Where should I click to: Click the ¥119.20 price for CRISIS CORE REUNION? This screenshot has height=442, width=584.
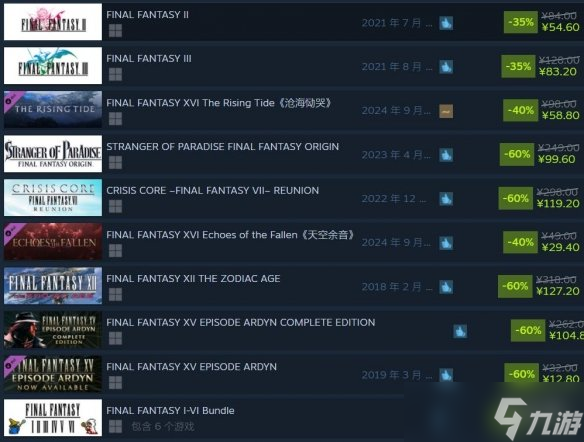(x=558, y=204)
